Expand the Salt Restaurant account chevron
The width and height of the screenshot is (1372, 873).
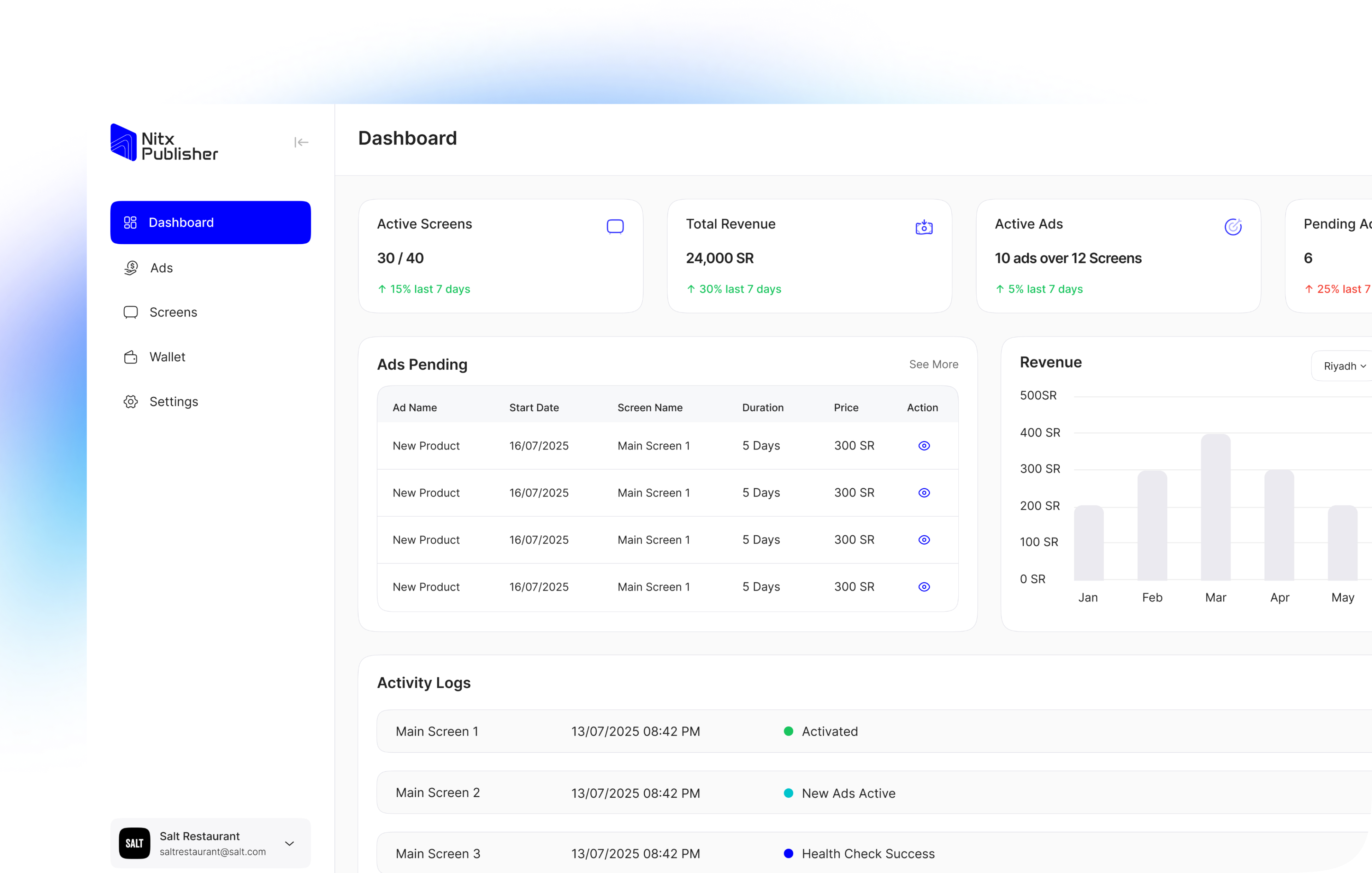(x=289, y=843)
